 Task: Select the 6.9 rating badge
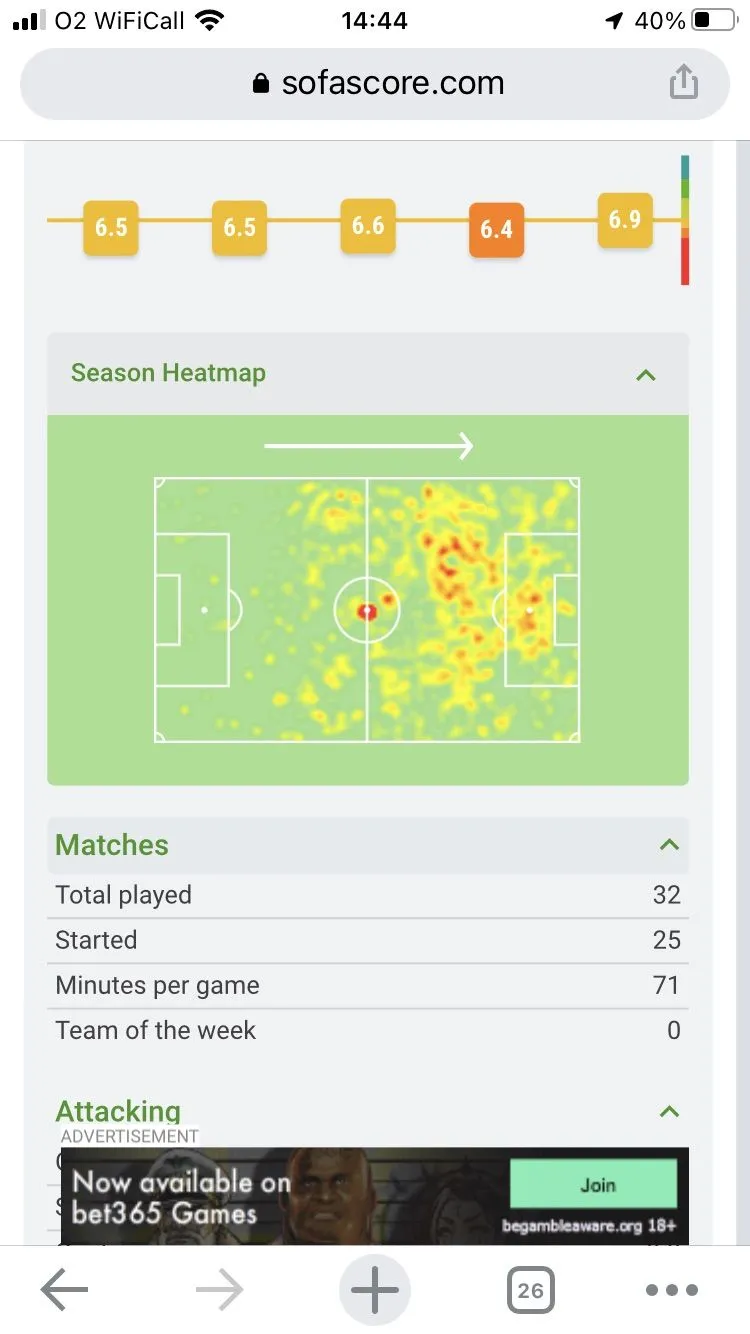625,219
